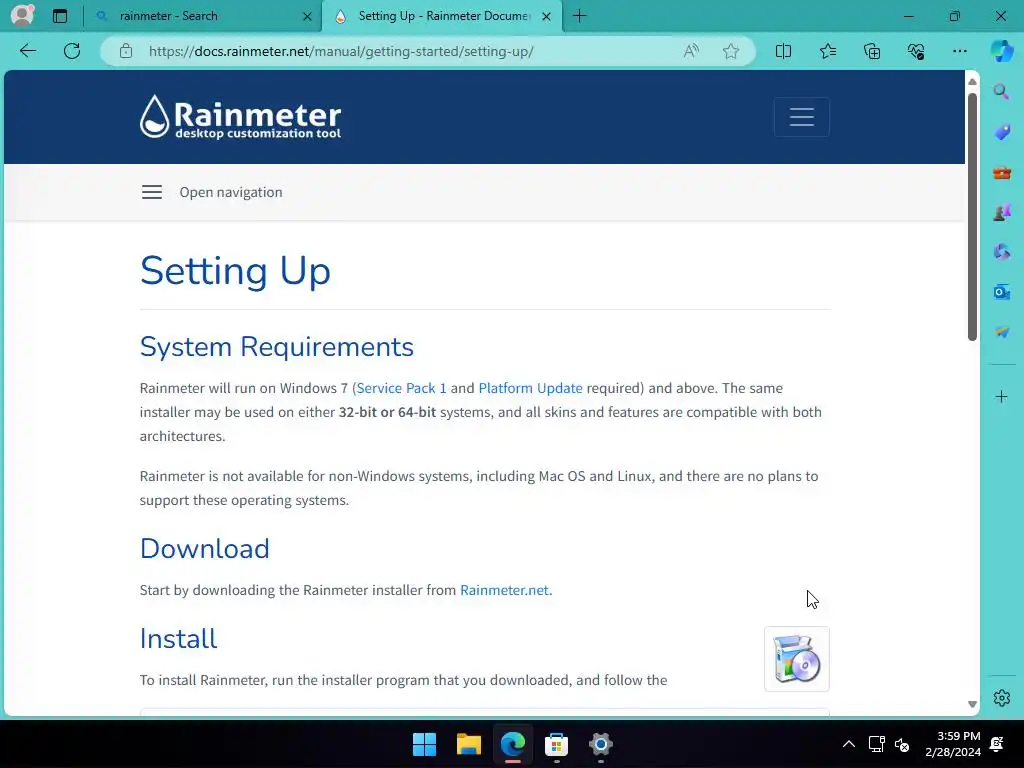Screen dimensions: 1024x768
Task: Open the sidebar Microsoft 365 icon
Action: (x=1001, y=252)
